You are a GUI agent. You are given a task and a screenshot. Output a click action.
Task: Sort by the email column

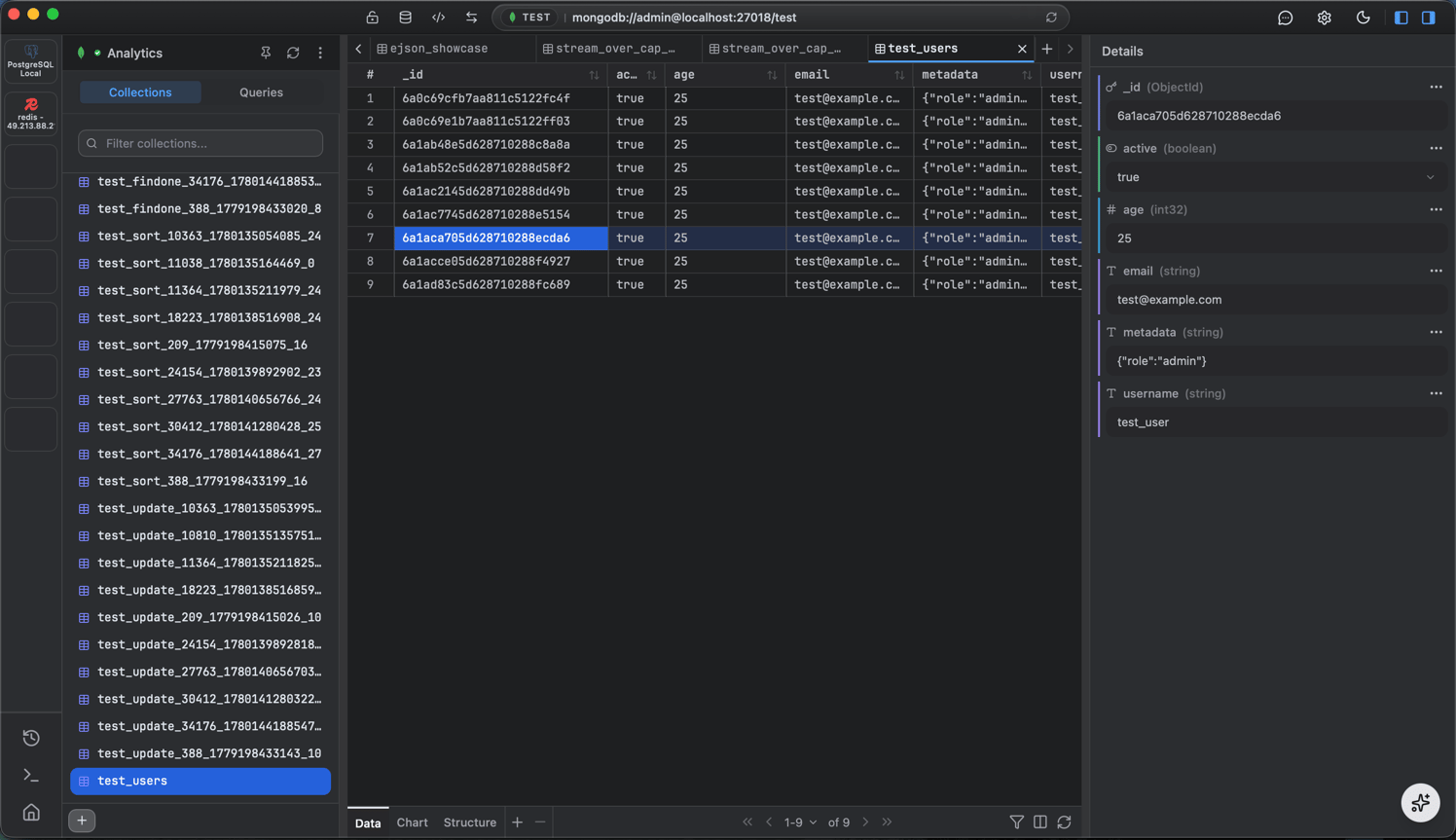899,75
